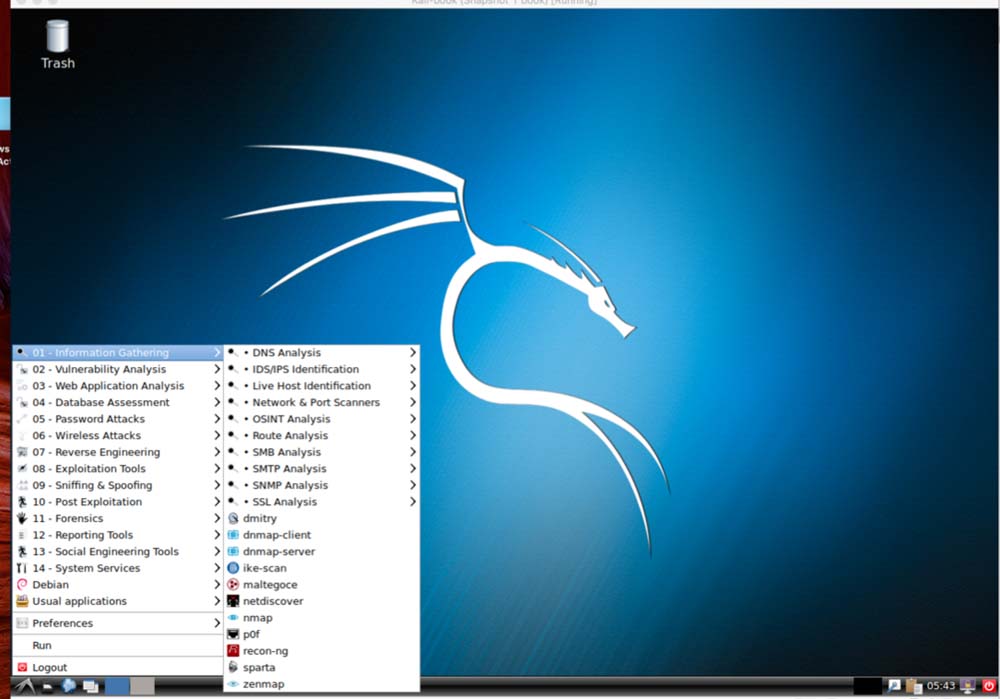Switch to the second gray workspace
Image resolution: width=1000 pixels, height=699 pixels.
pos(142,686)
